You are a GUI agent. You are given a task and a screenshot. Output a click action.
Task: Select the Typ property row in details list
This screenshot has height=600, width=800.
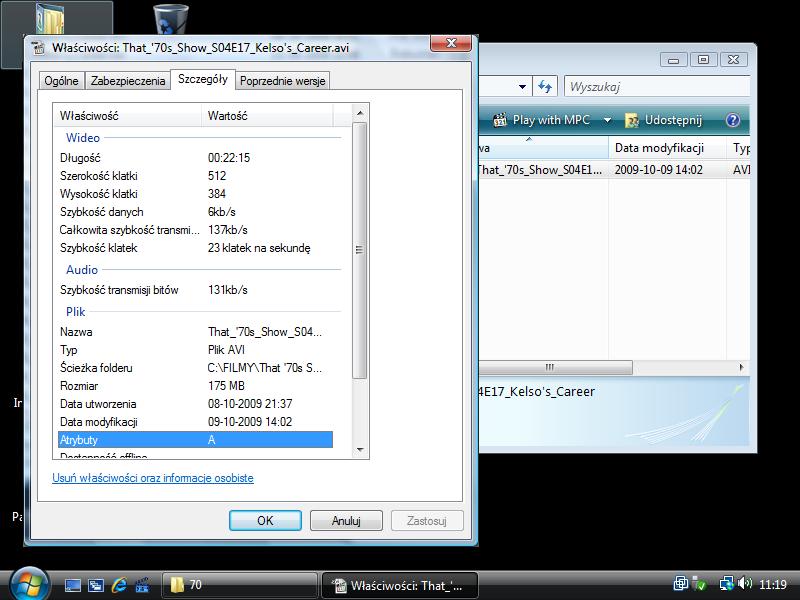[195, 350]
